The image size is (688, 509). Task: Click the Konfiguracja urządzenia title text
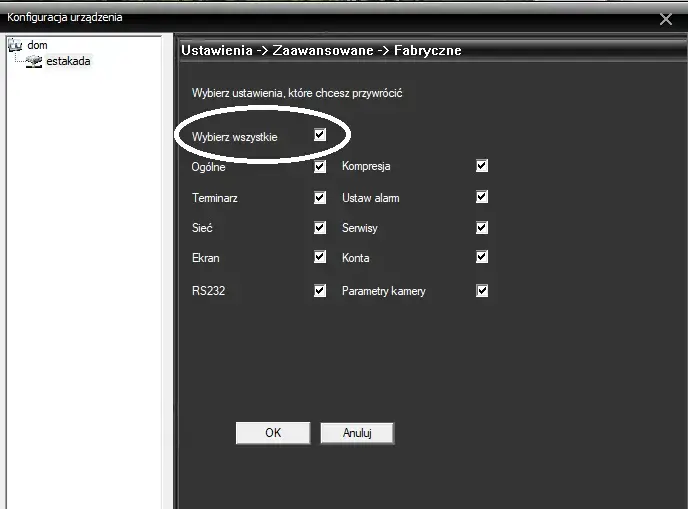tap(64, 18)
